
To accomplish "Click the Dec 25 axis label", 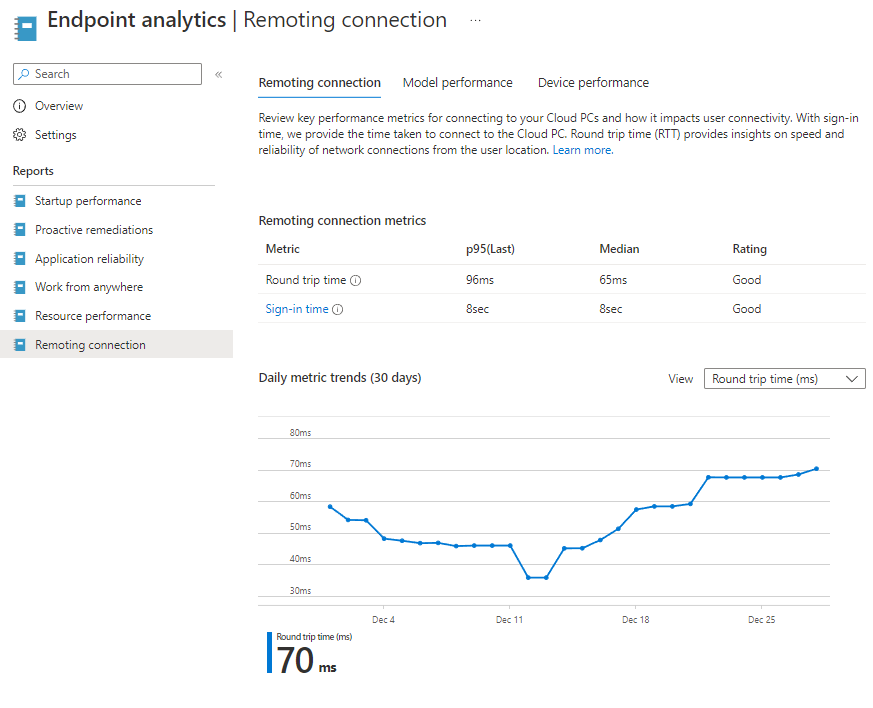I will point(762,620).
